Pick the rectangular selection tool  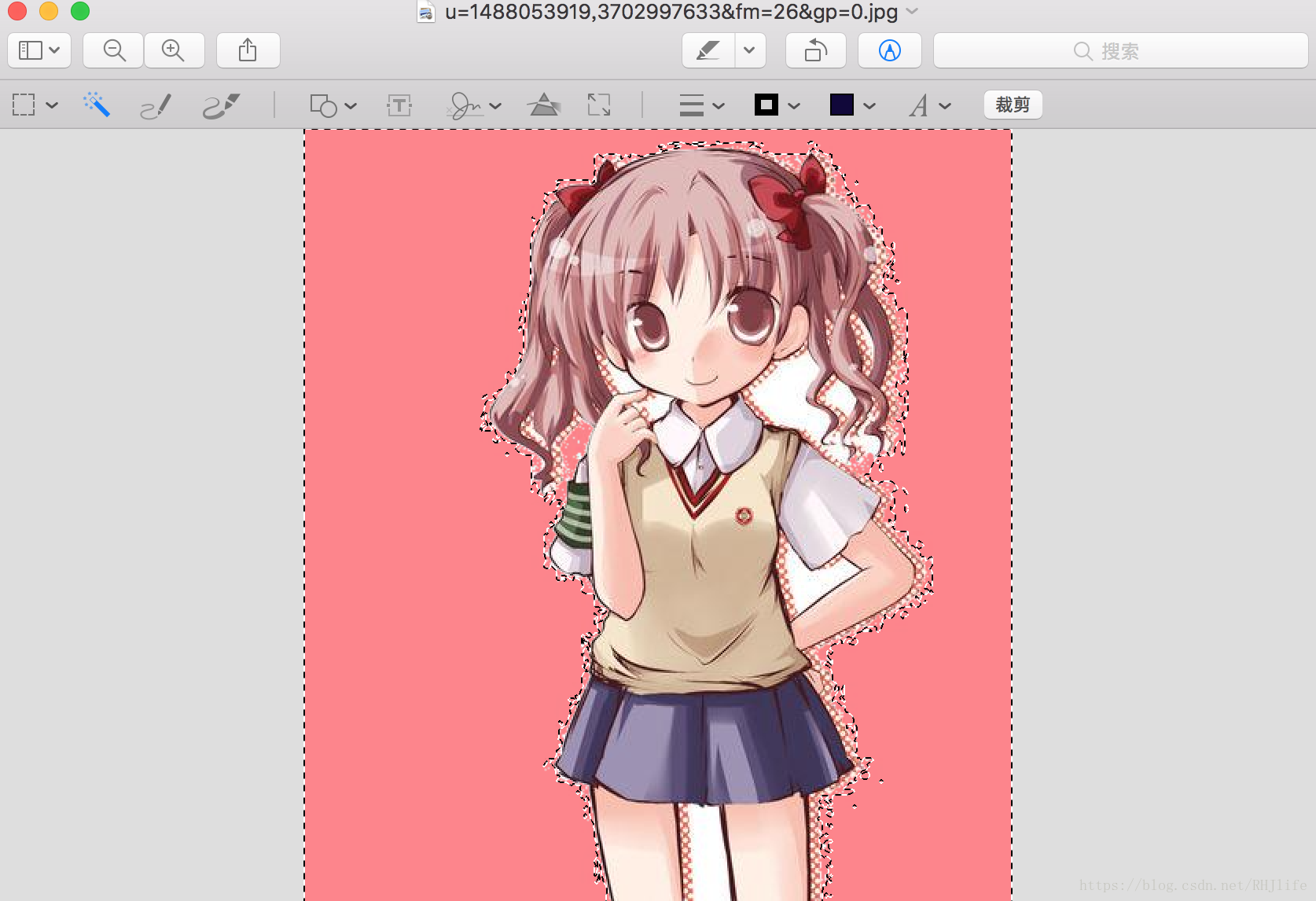click(x=24, y=105)
